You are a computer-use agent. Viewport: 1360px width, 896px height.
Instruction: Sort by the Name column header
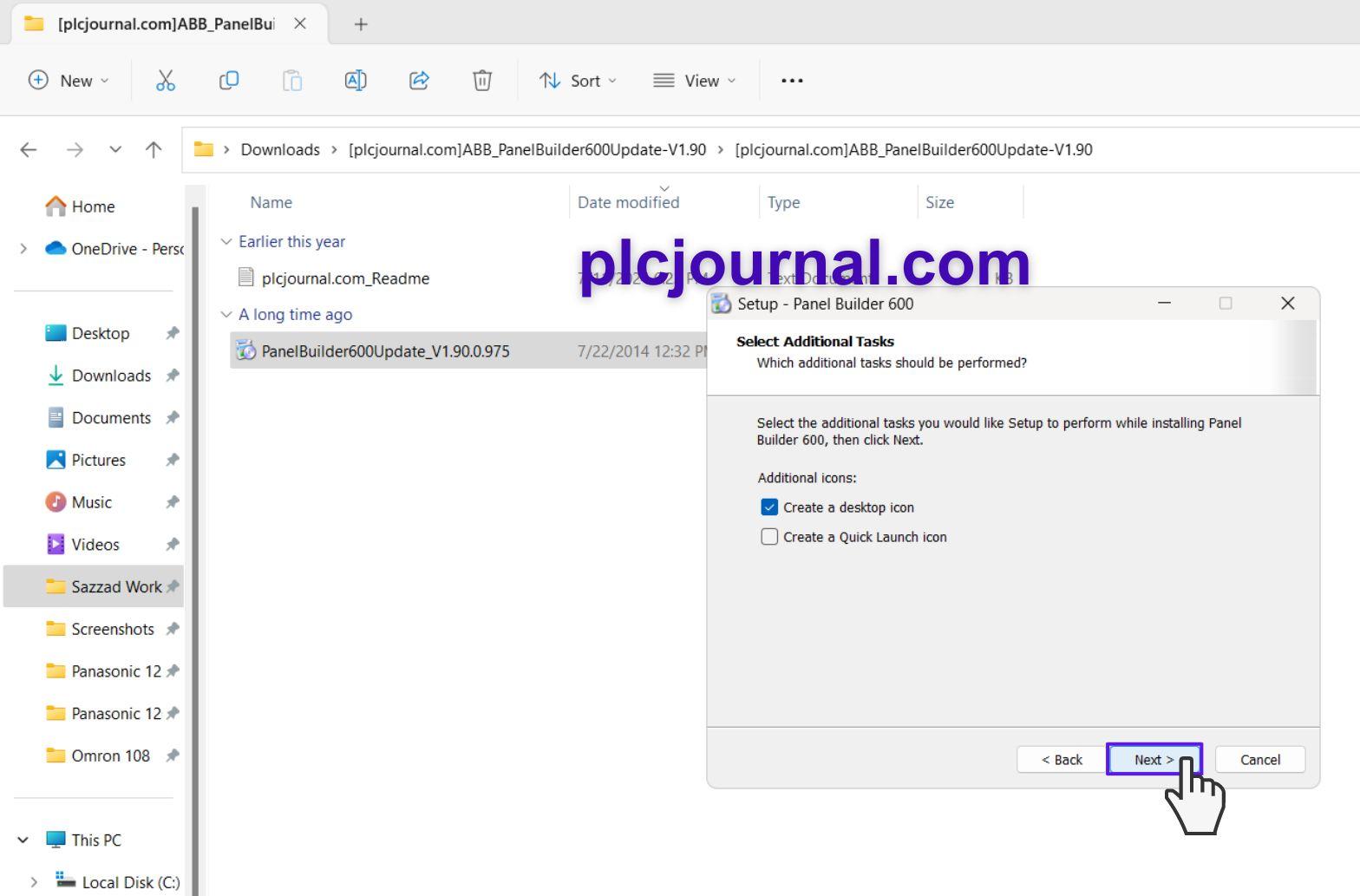271,202
